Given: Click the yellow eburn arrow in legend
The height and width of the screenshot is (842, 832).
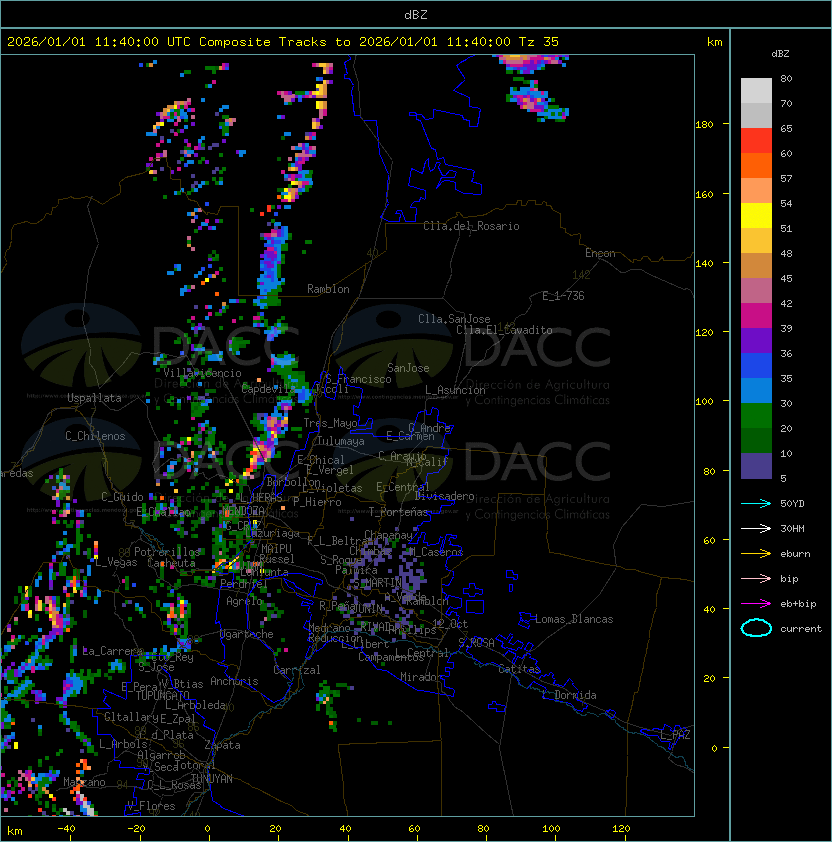Looking at the screenshot, I should 756,554.
